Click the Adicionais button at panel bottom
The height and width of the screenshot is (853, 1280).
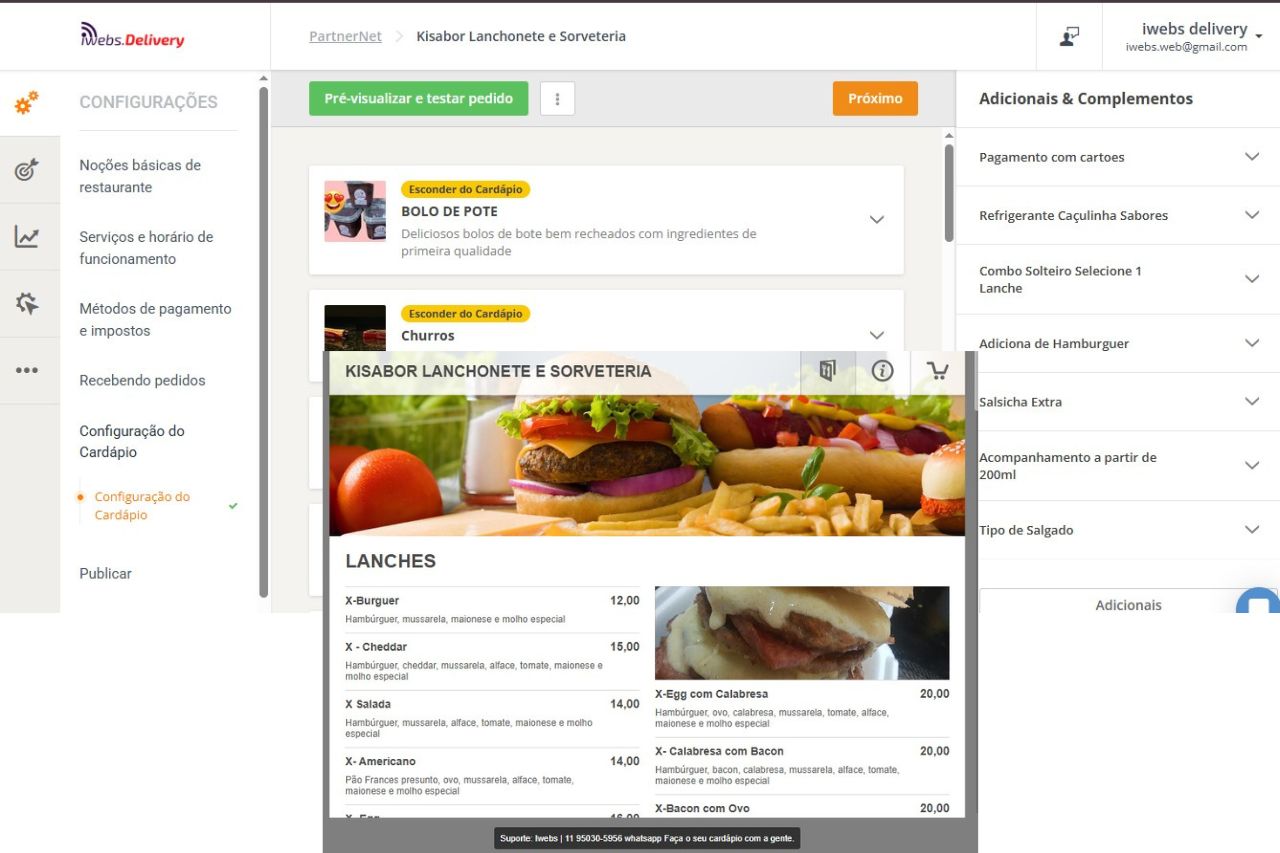tap(1128, 605)
